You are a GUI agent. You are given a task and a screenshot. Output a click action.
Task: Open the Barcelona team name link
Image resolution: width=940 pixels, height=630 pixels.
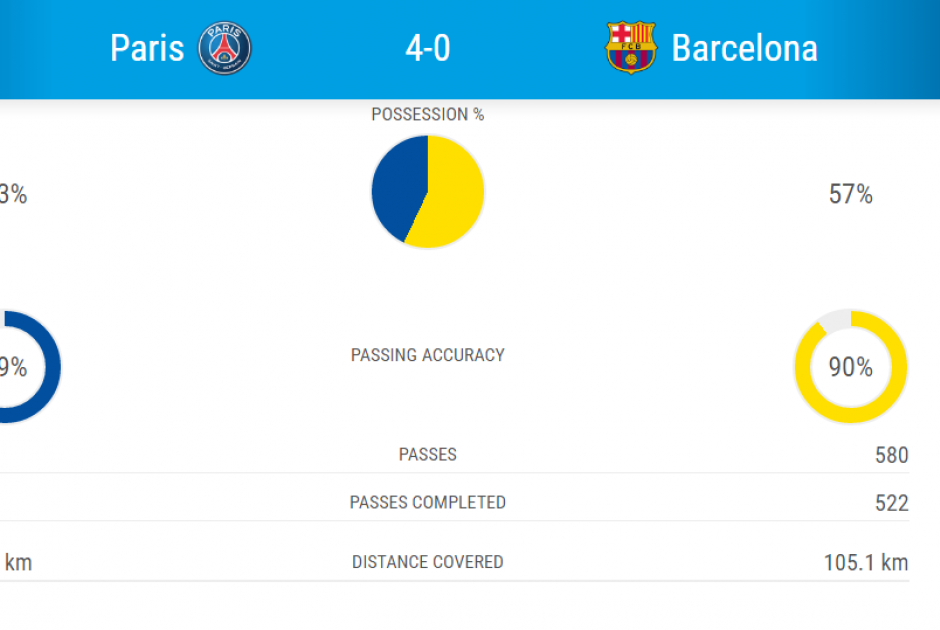745,48
